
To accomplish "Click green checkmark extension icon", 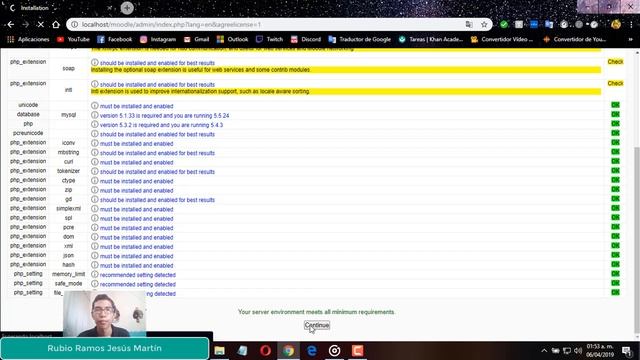I will 504,24.
